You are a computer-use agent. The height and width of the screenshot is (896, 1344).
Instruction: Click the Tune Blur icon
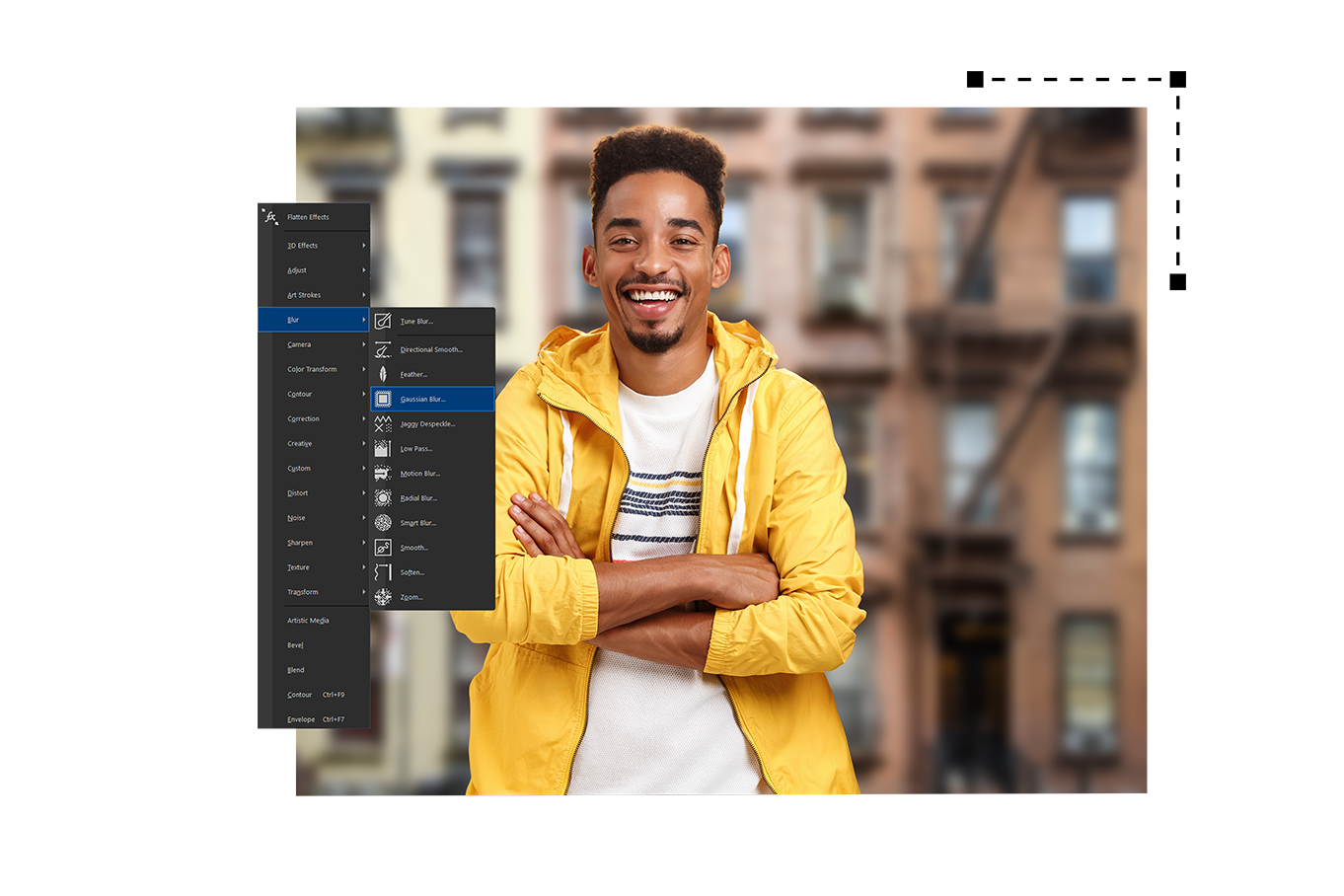point(383,321)
